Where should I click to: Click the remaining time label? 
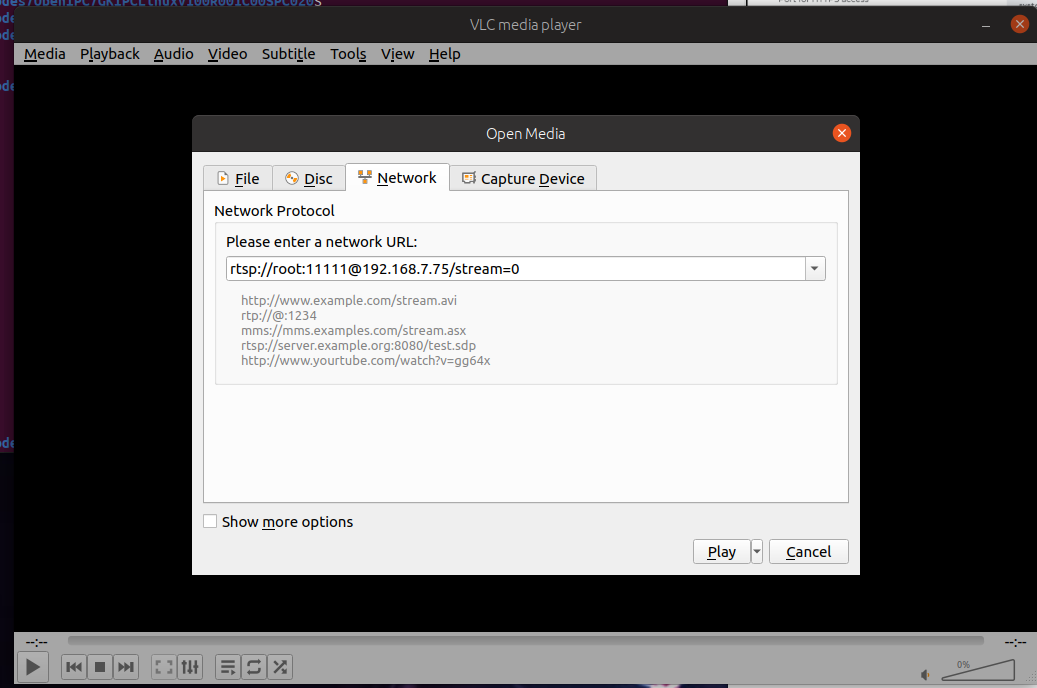coord(1015,642)
